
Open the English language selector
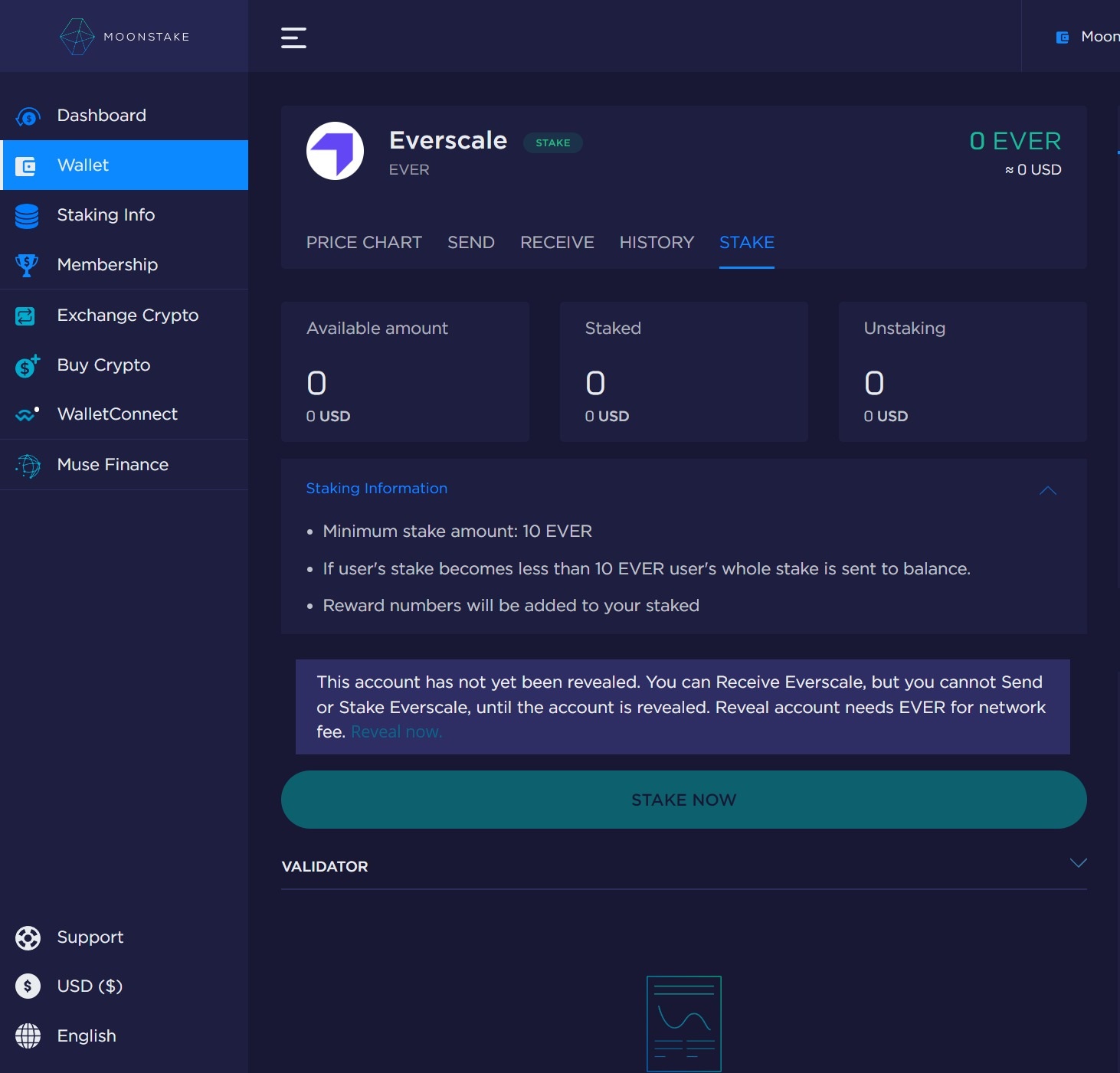click(86, 1036)
